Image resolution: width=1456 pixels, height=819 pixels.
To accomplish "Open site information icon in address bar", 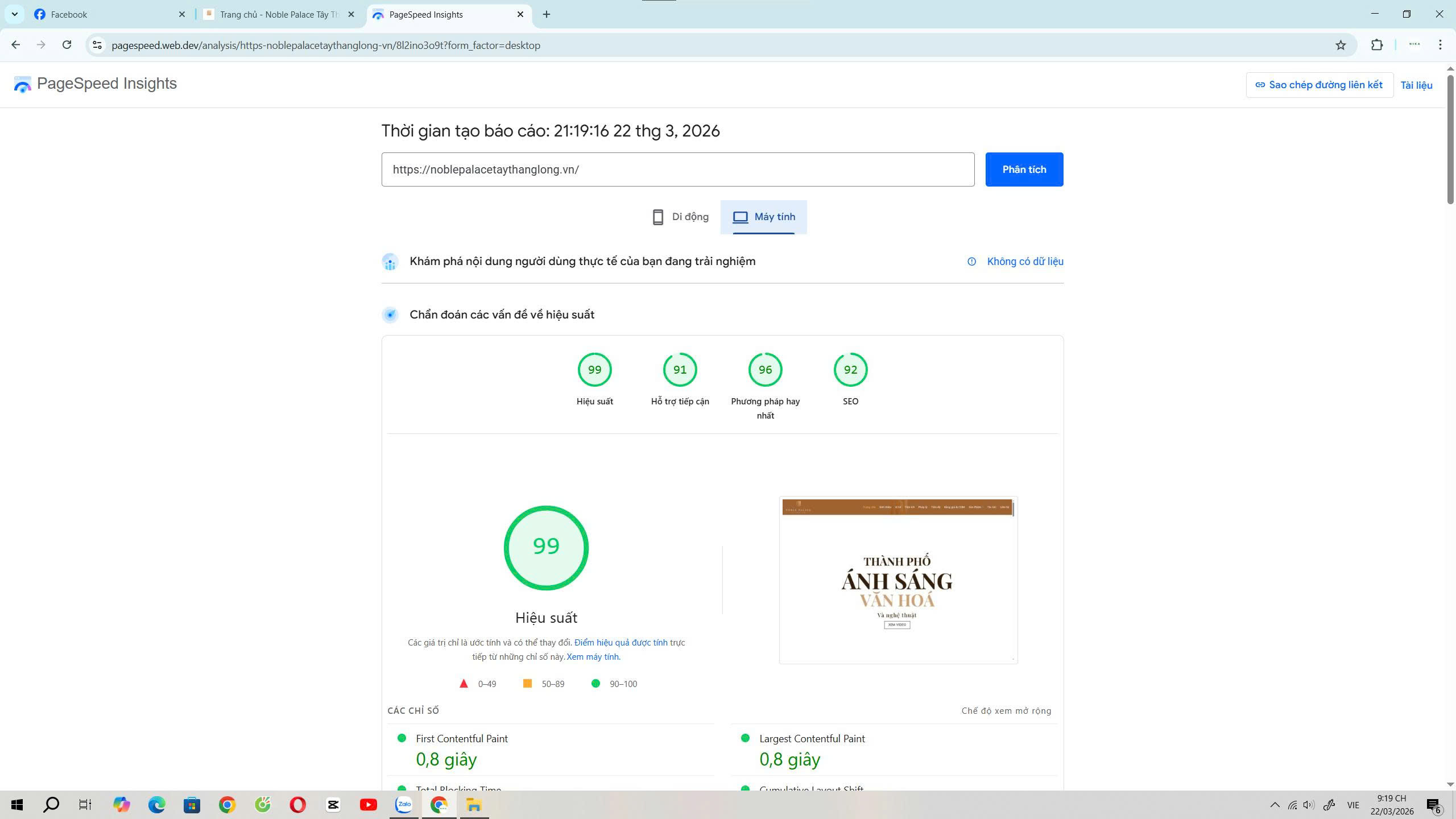I will pos(96,45).
